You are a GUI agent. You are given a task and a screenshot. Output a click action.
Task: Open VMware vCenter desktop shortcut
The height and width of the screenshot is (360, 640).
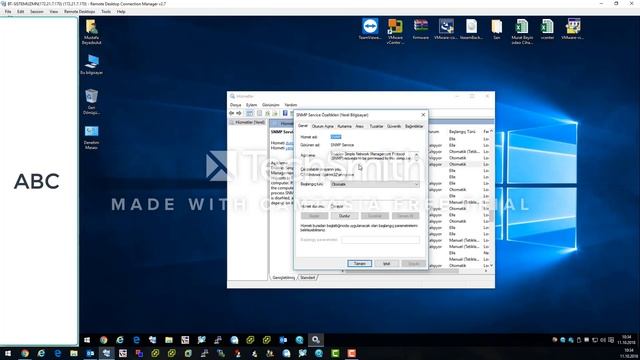point(395,31)
